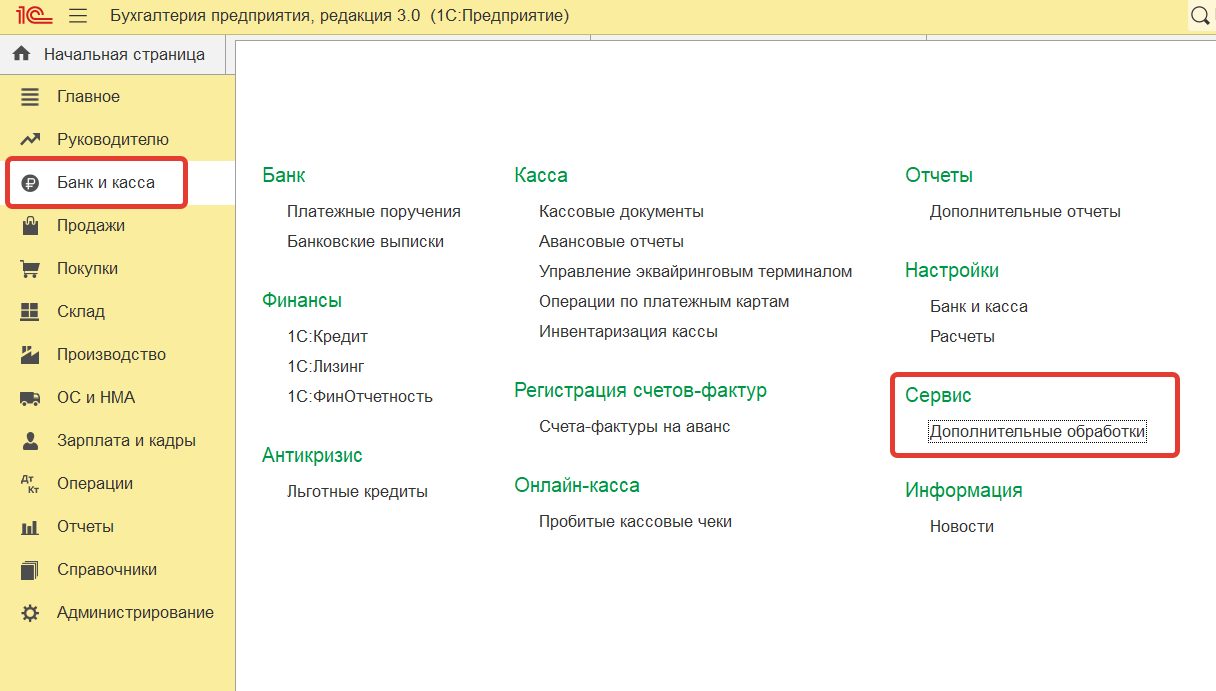This screenshot has height=691, width=1216.
Task: Open 1С:Кредит link
Action: point(327,337)
